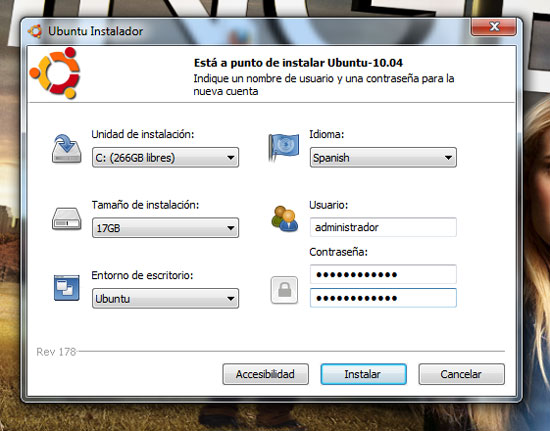
Task: Click the language flag icon
Action: pos(284,147)
